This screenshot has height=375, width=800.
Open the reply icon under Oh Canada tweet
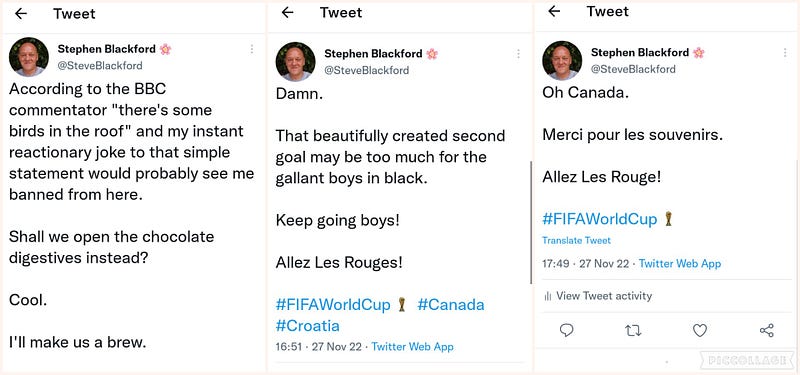pyautogui.click(x=566, y=331)
